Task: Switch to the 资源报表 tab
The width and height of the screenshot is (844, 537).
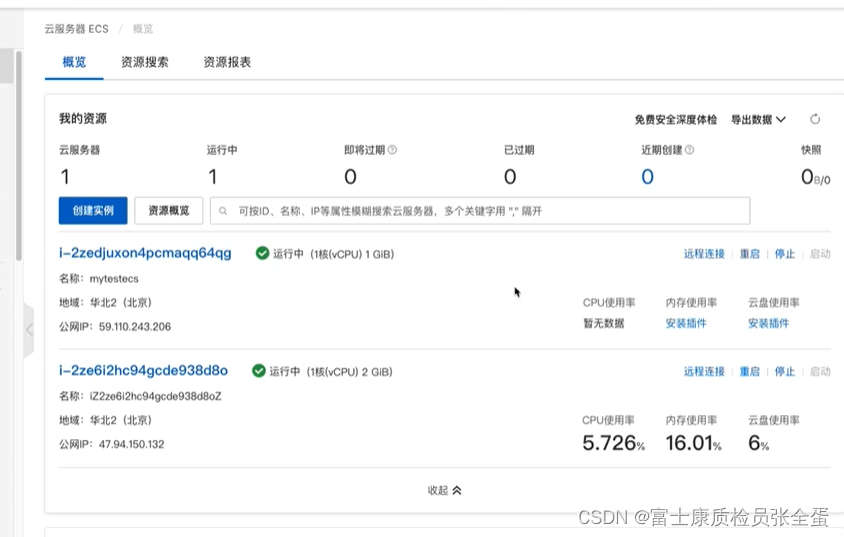Action: 227,62
